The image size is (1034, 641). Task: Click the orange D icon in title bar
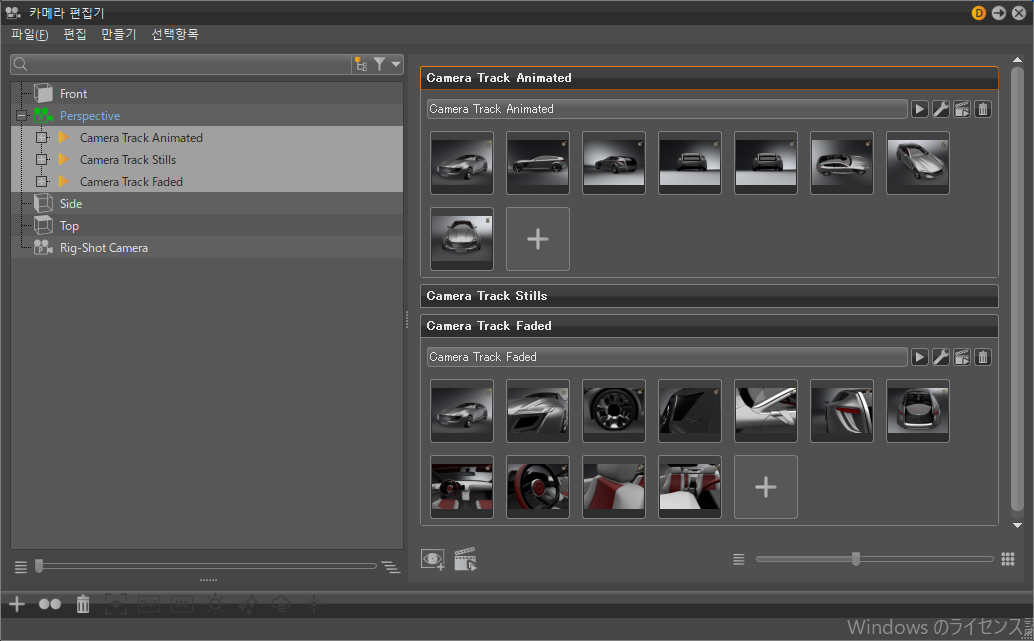pyautogui.click(x=979, y=13)
